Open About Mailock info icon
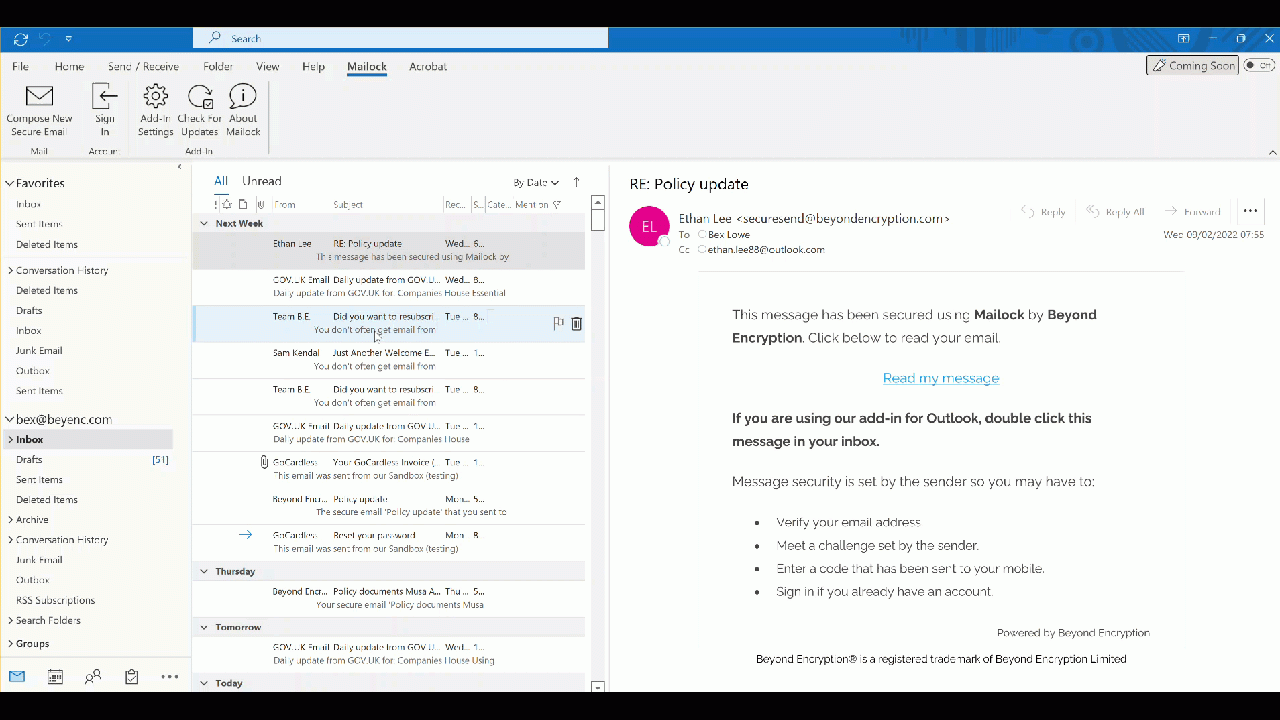This screenshot has width=1280, height=720. [243, 97]
